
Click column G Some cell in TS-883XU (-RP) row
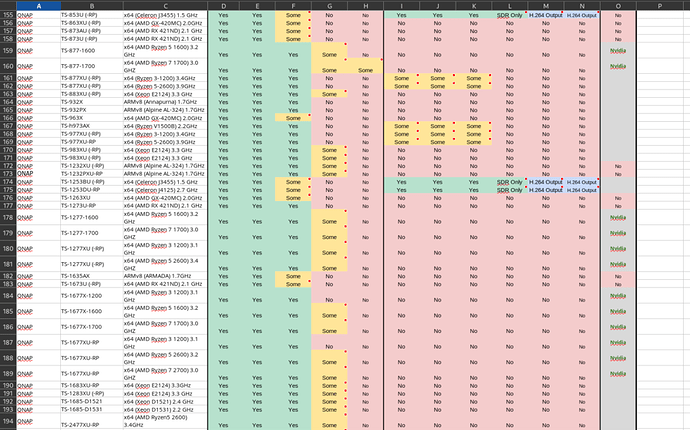pyautogui.click(x=329, y=94)
